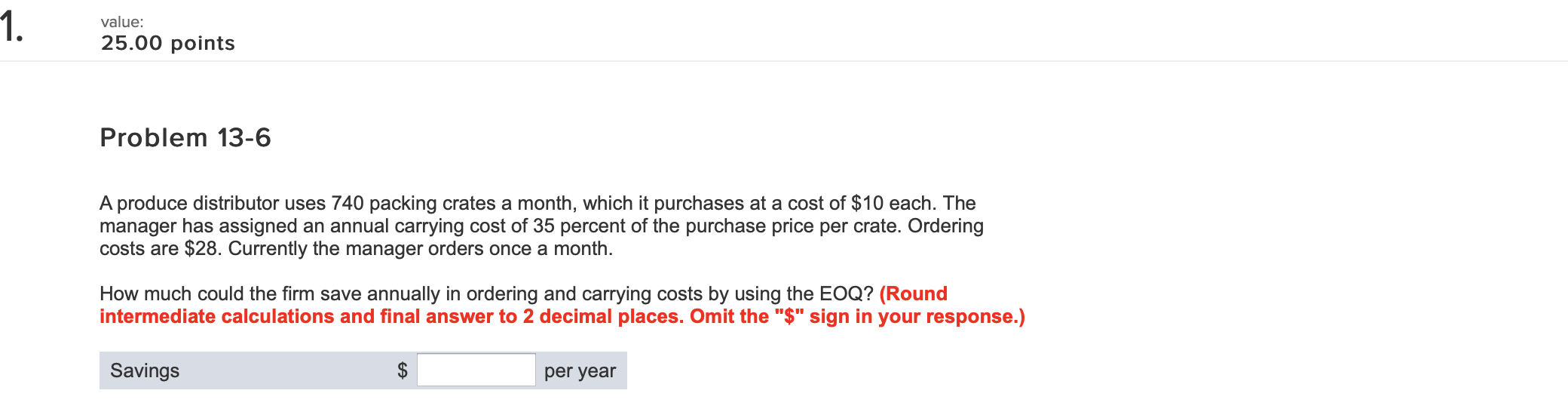
Task: Click the Savings answer input field
Action: (476, 370)
